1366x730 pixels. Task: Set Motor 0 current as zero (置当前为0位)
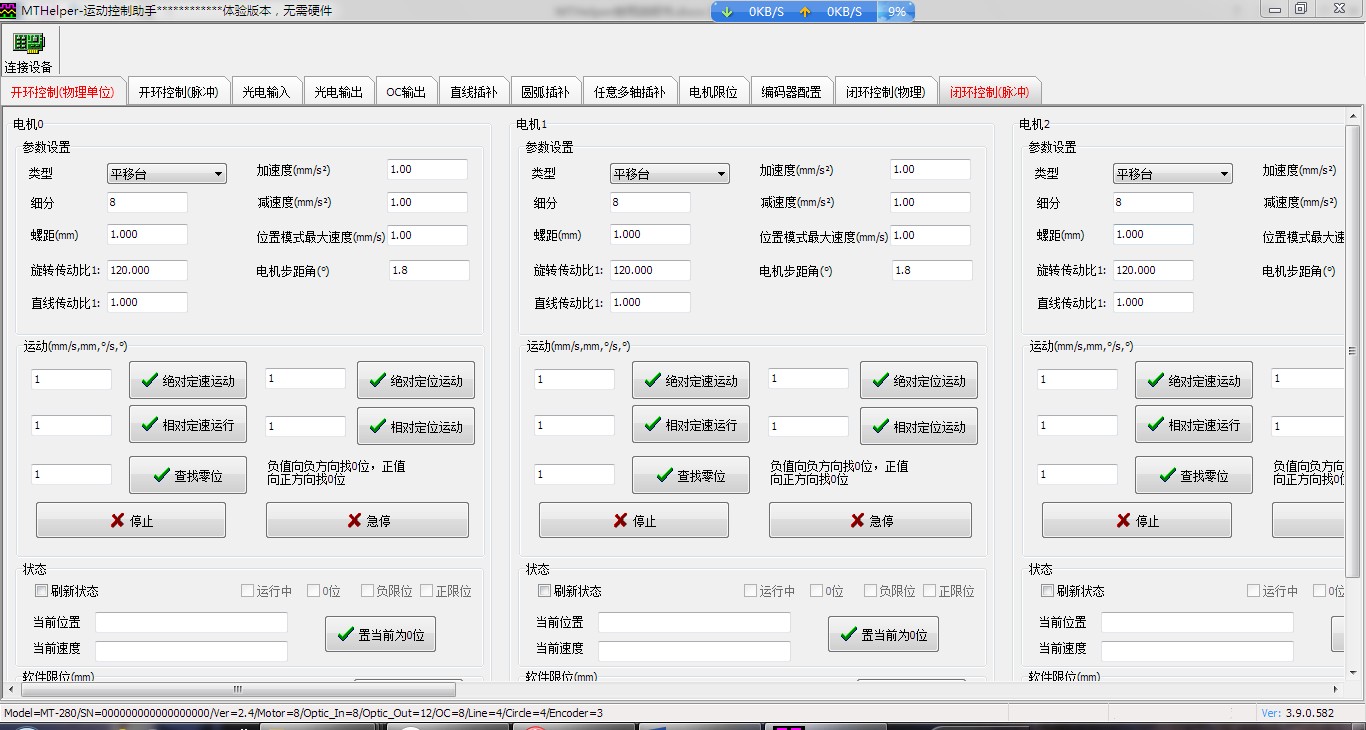380,634
